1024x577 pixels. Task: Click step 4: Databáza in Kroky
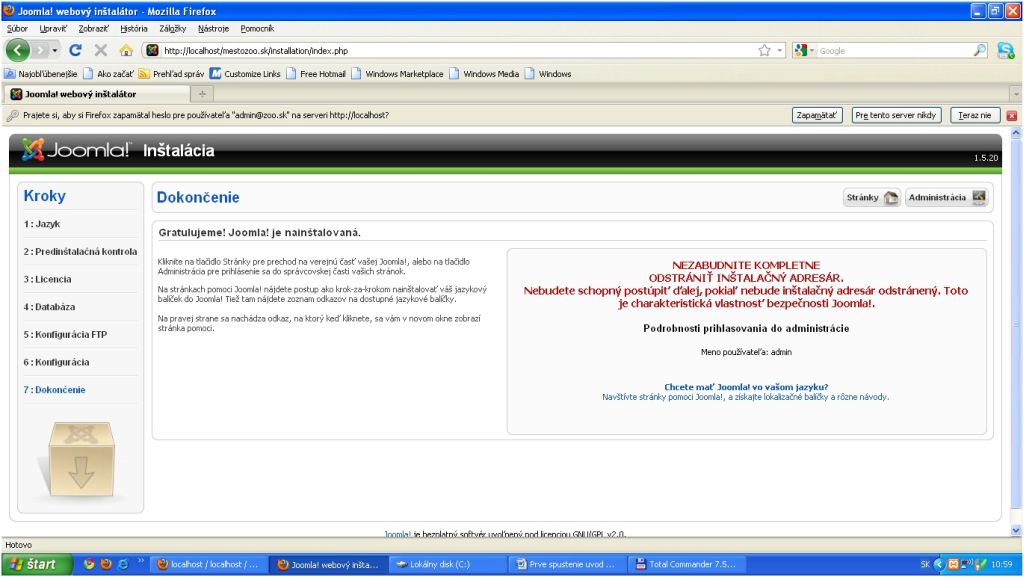pos(49,307)
